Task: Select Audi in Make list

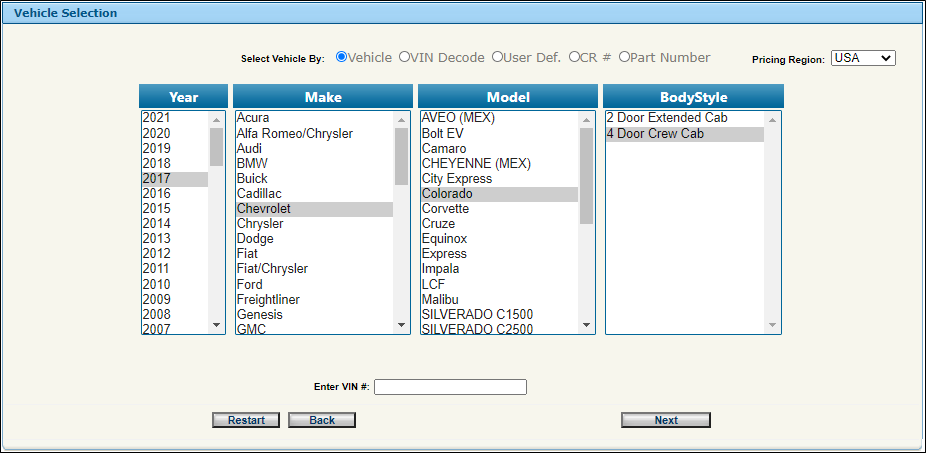Action: [314, 148]
